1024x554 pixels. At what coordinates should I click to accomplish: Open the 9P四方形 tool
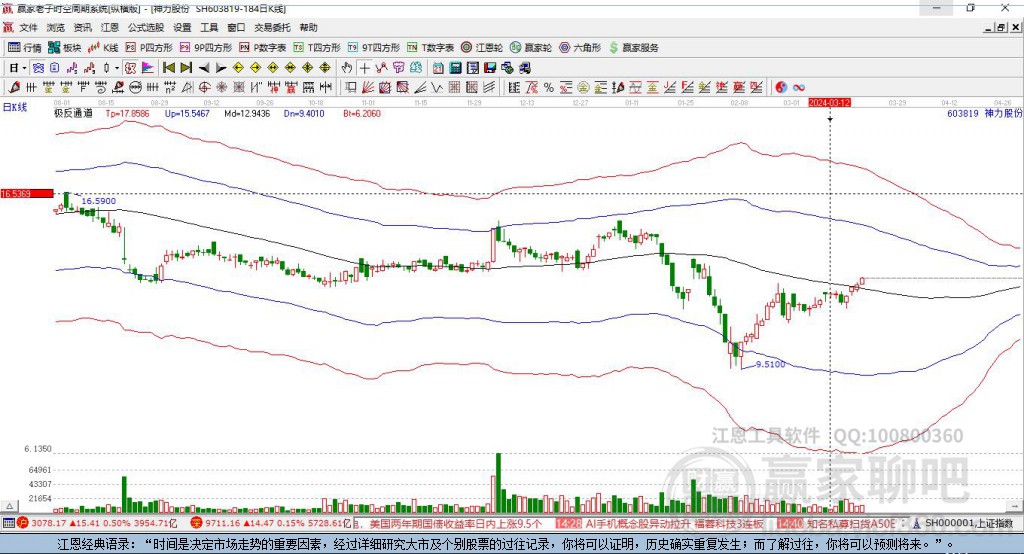tap(206, 48)
